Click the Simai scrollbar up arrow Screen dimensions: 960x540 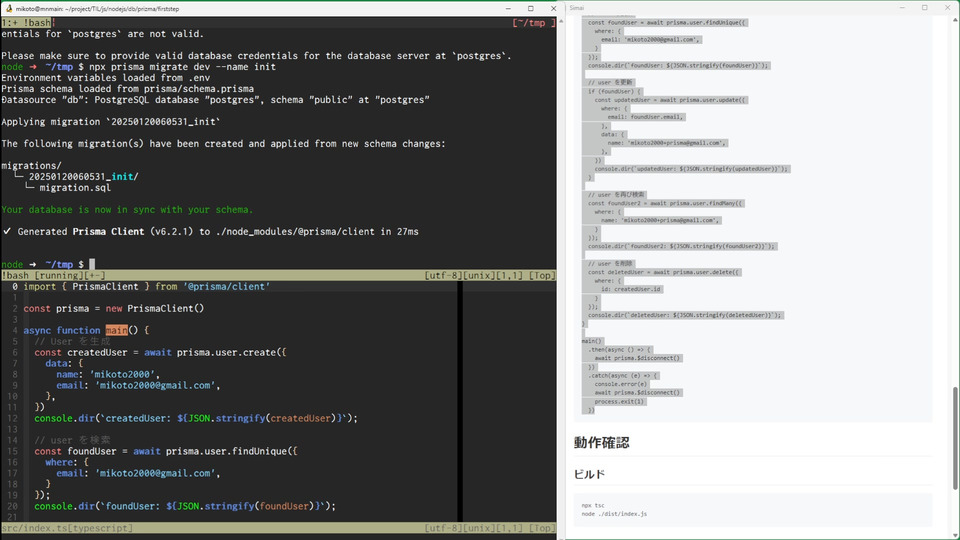954,20
